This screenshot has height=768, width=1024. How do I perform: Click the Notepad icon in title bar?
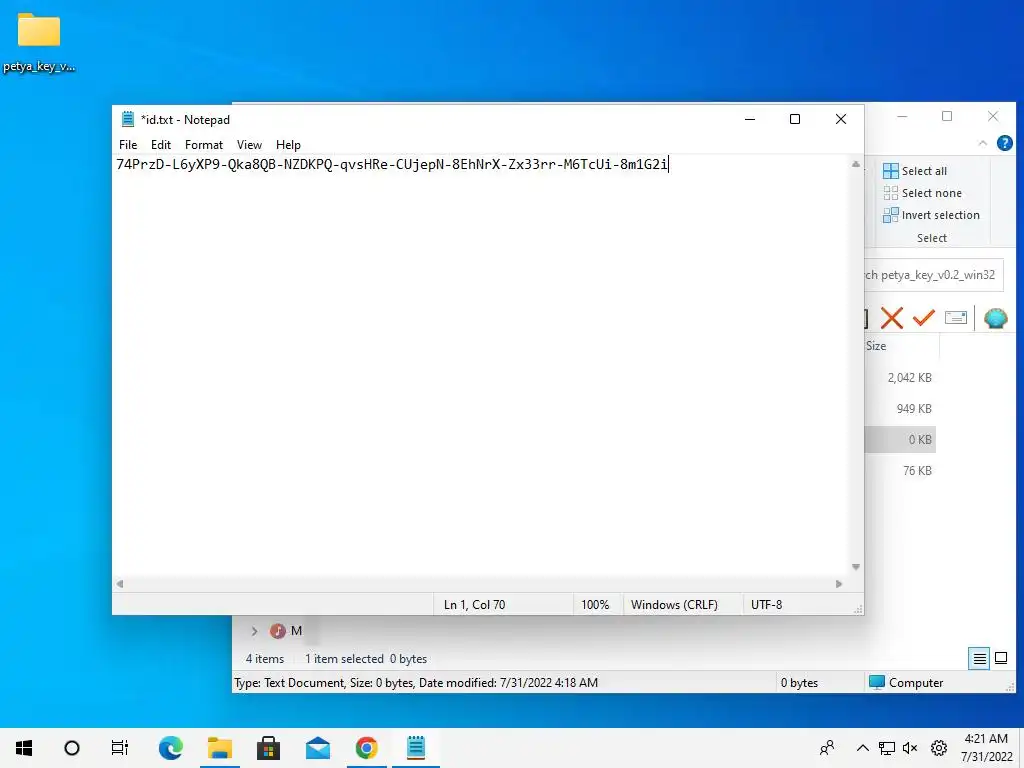[128, 119]
